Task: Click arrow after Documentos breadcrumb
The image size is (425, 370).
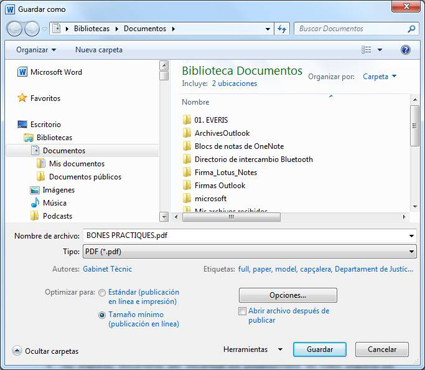Action: coord(173,29)
